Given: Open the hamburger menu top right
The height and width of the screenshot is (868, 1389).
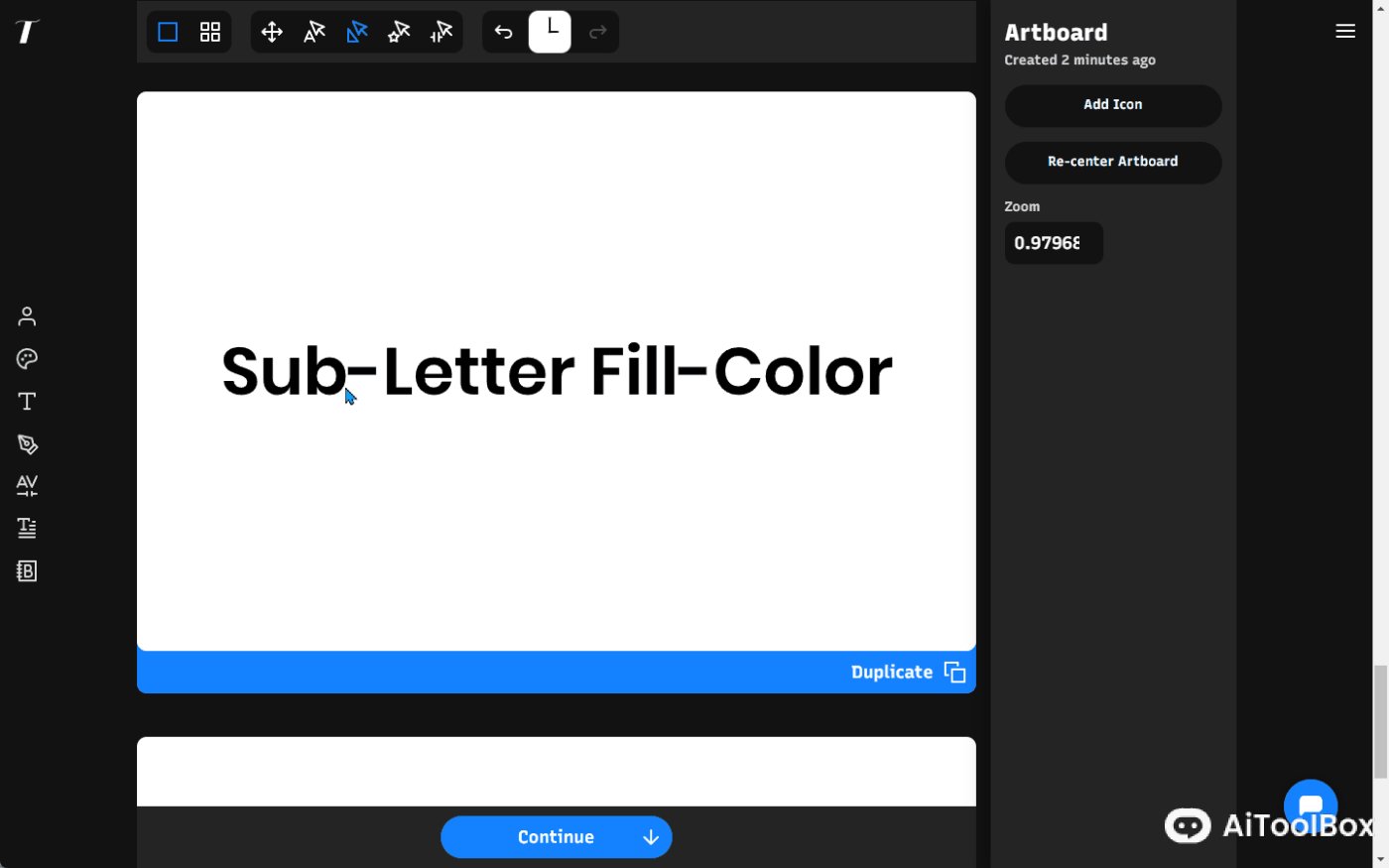Looking at the screenshot, I should pyautogui.click(x=1344, y=31).
